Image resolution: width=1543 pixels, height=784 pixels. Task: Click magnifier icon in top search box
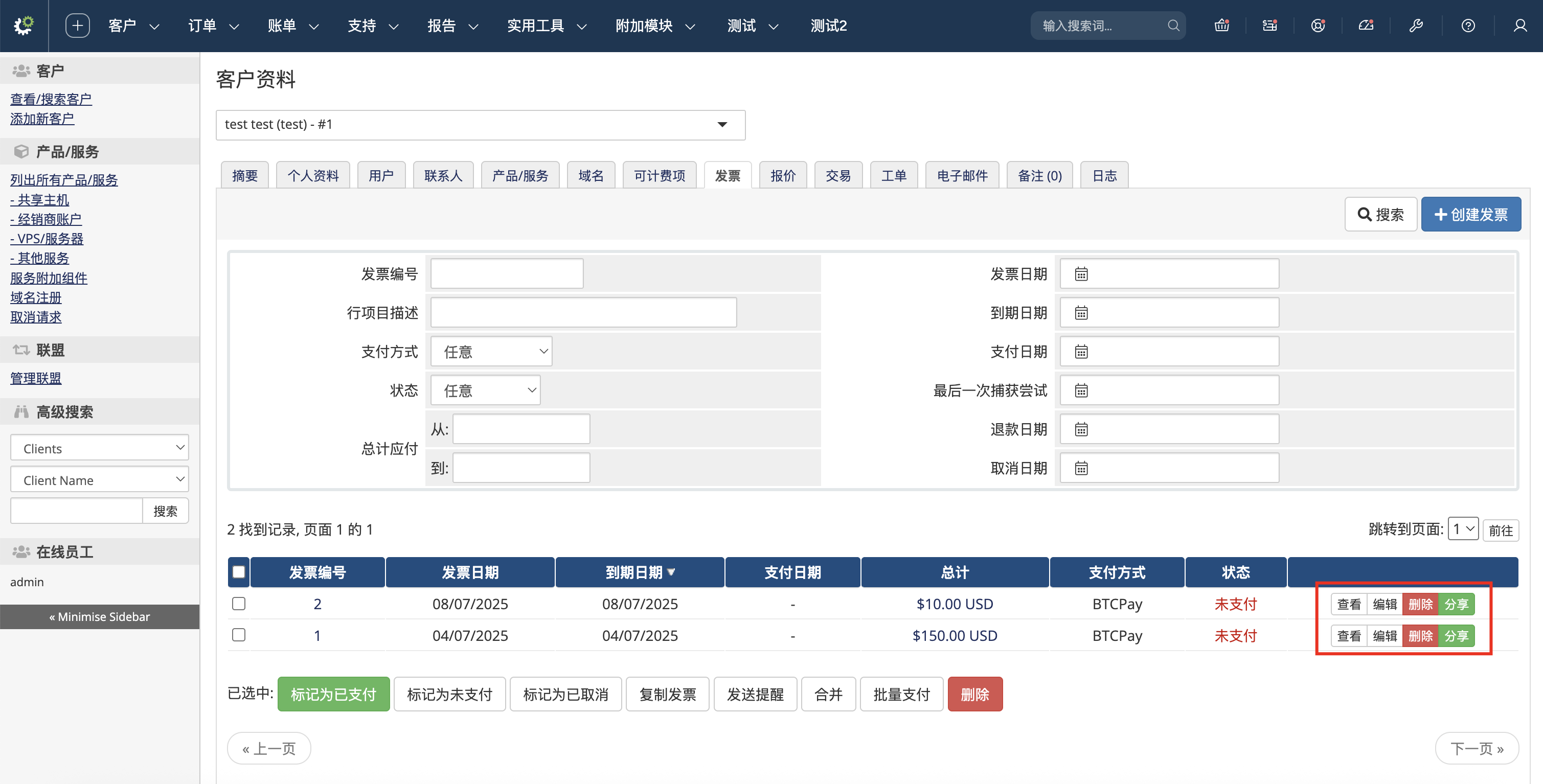[x=1173, y=26]
